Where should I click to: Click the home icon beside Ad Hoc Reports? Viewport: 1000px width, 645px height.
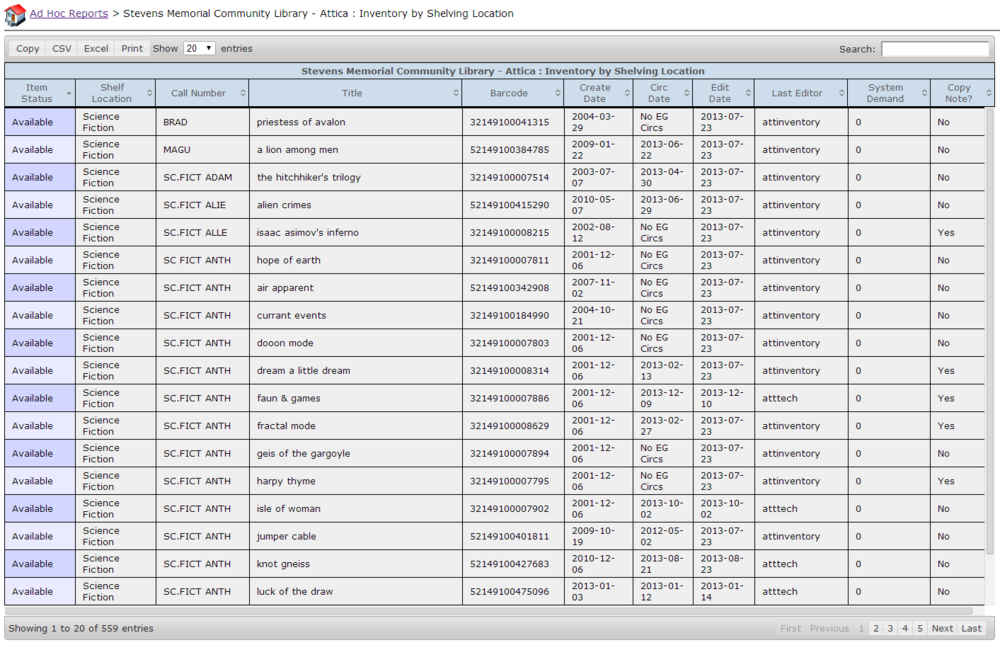15,14
